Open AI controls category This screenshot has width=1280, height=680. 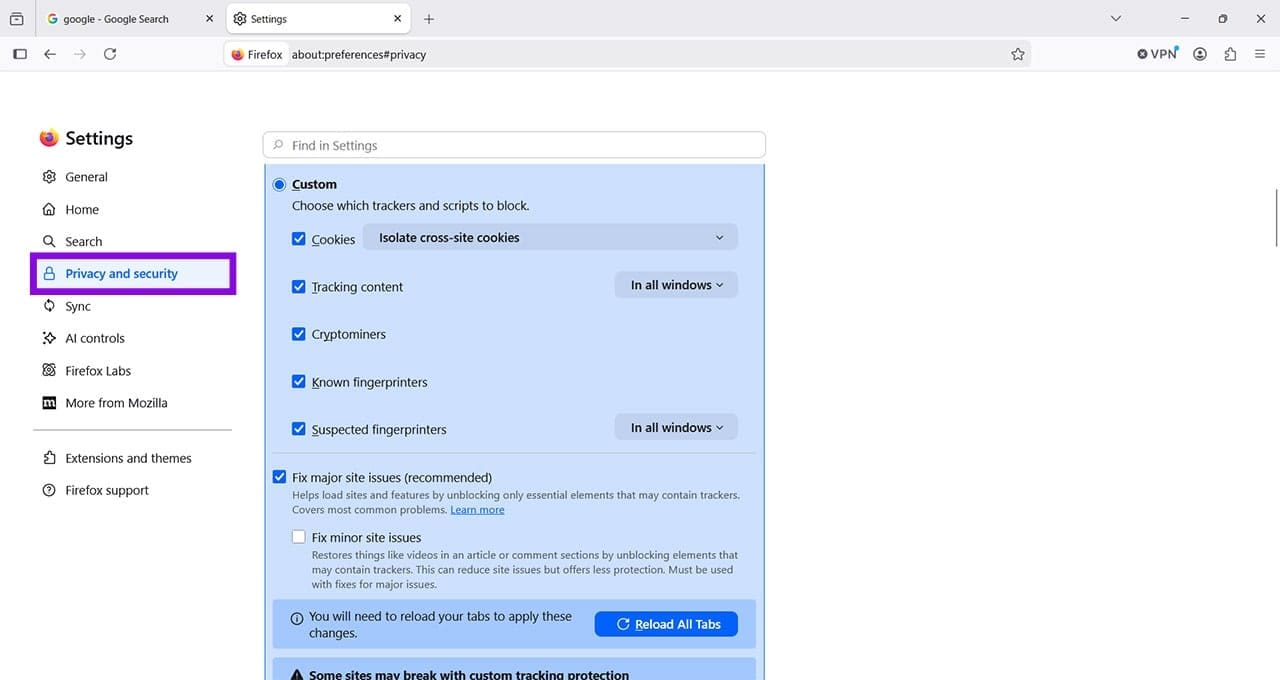(x=133, y=338)
